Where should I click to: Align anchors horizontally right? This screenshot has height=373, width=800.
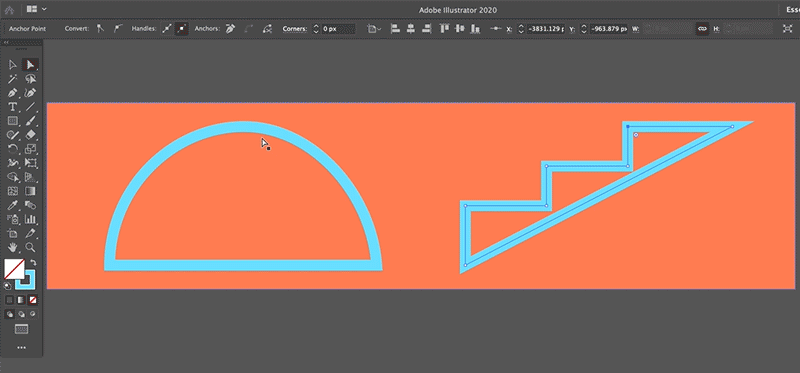[x=427, y=29]
